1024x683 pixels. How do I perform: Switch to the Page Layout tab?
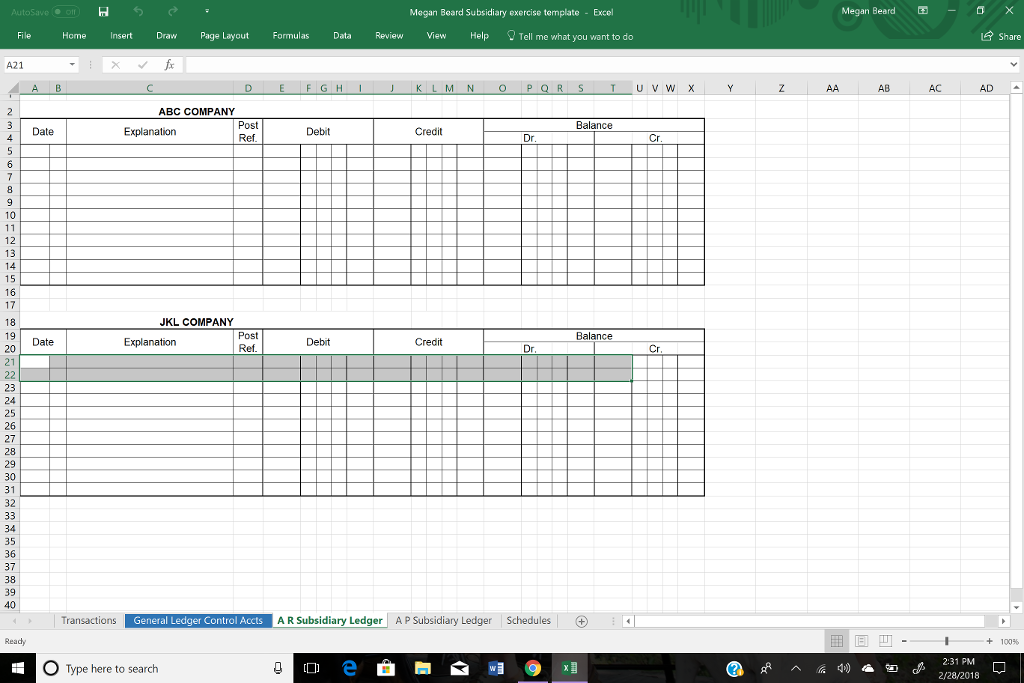pos(224,36)
